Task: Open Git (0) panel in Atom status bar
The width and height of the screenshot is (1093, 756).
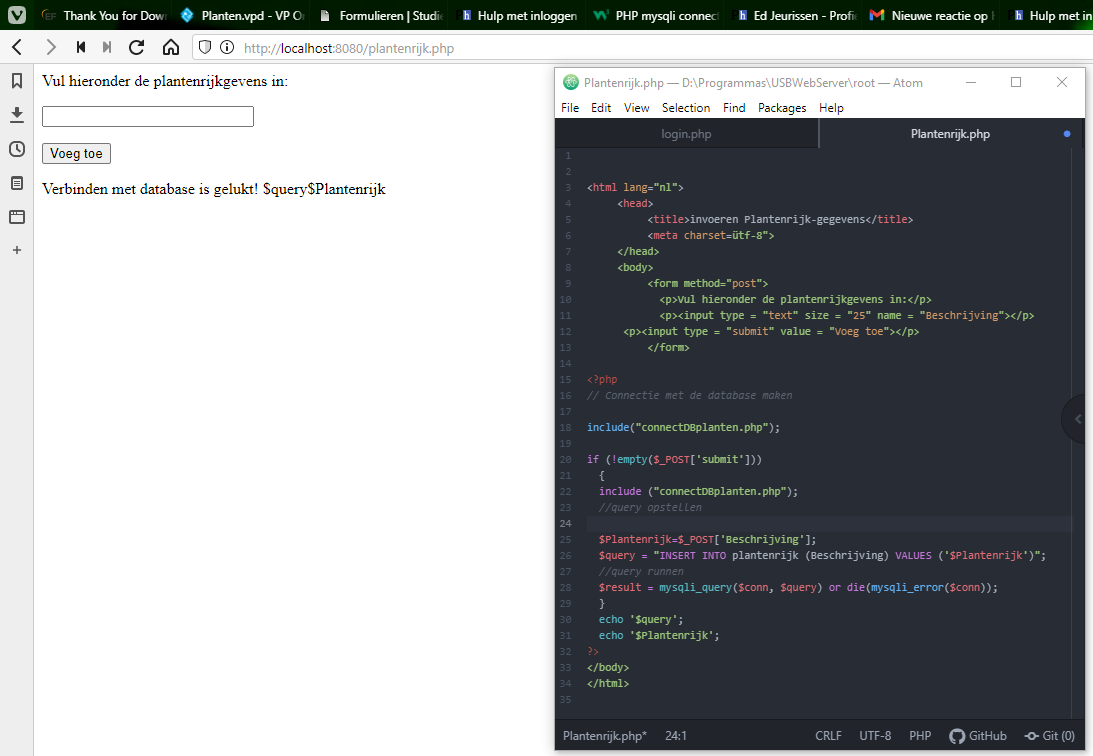Action: [x=1049, y=736]
